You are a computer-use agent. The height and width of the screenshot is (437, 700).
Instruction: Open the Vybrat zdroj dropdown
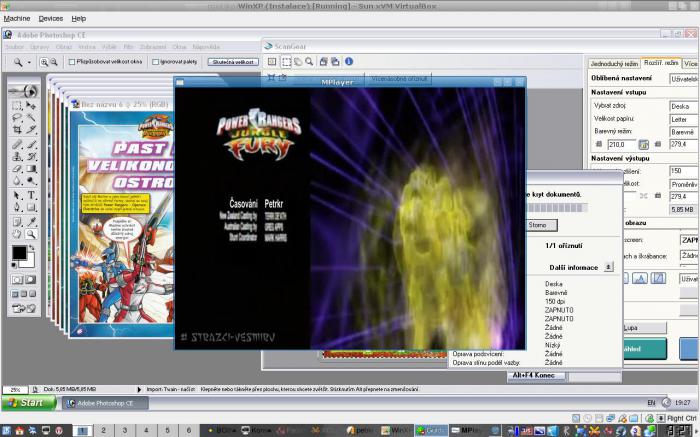point(684,106)
